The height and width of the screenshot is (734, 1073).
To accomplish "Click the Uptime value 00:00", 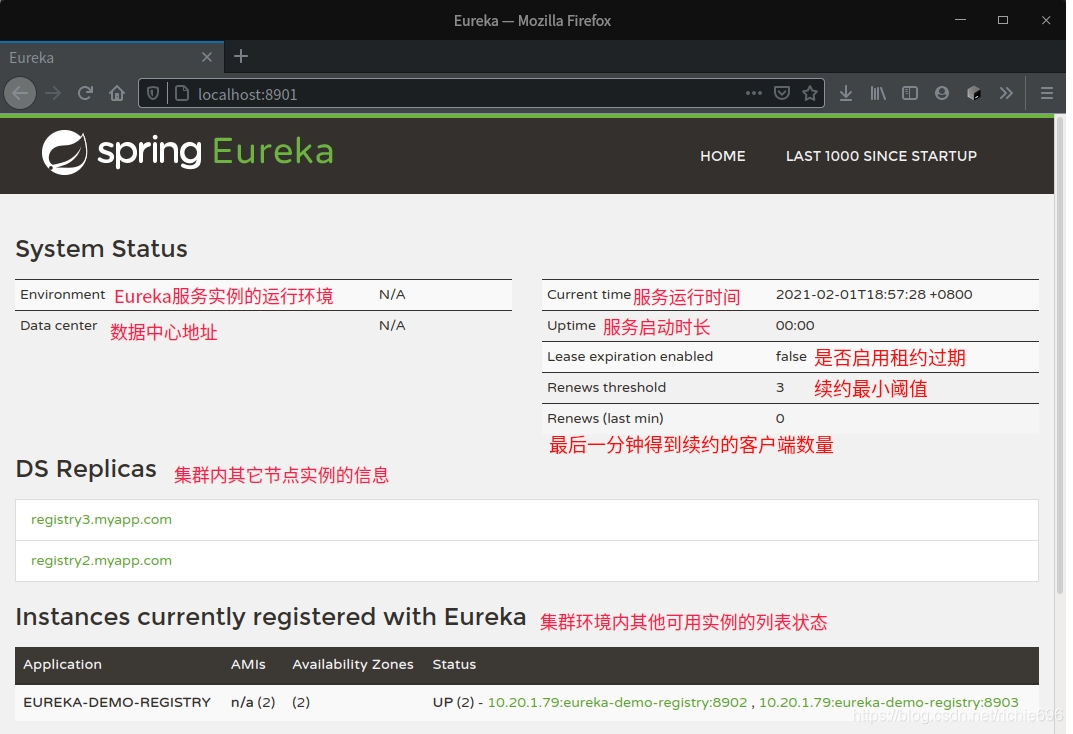I will pyautogui.click(x=794, y=326).
